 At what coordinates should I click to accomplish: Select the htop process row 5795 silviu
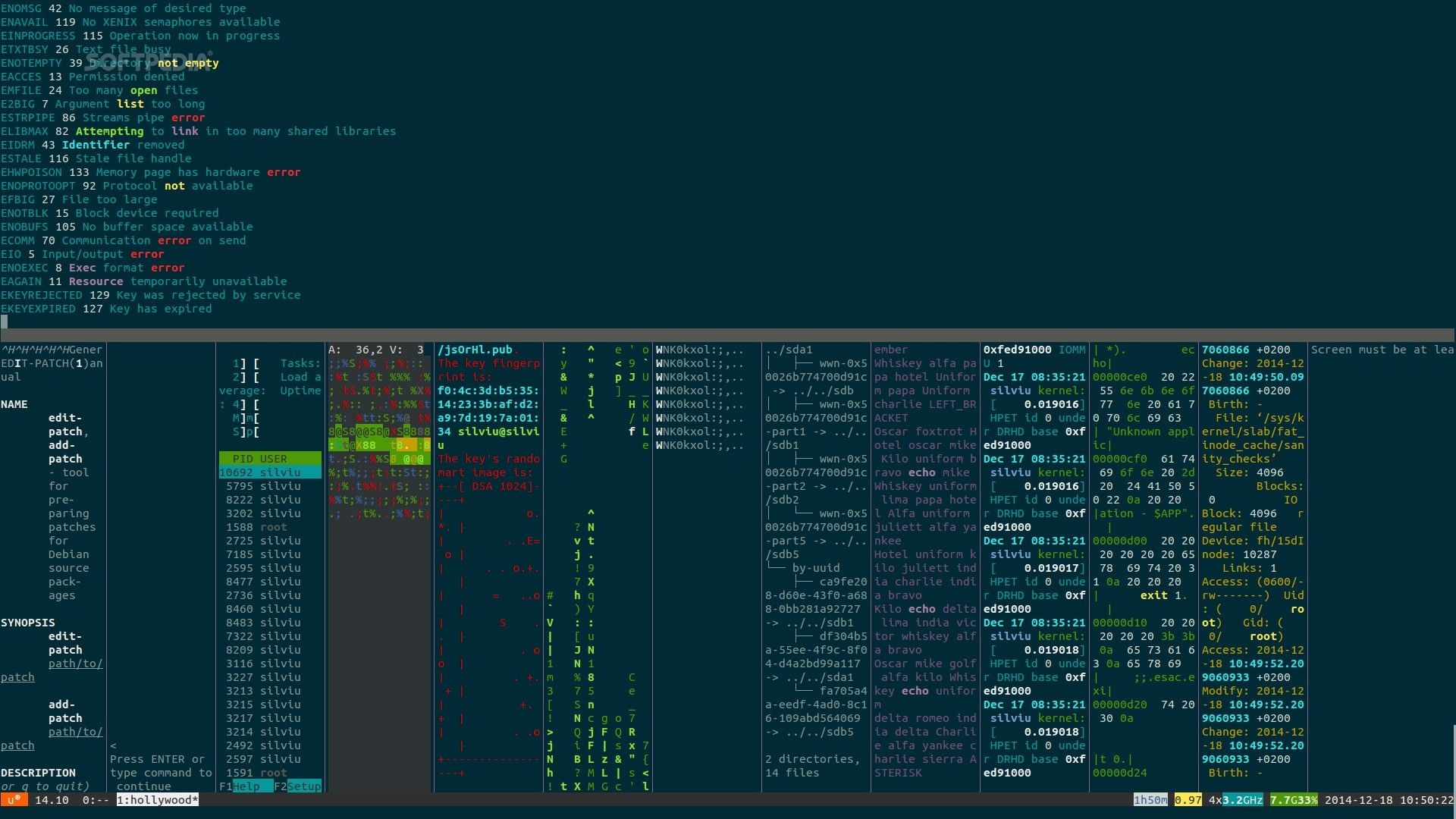point(263,486)
